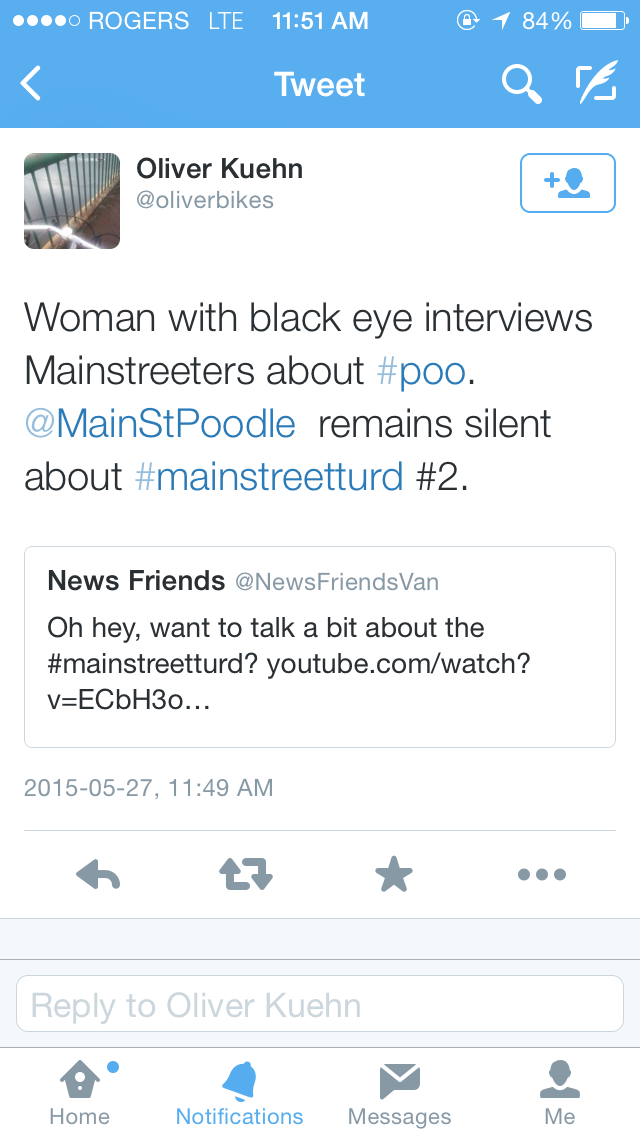Screen dimensions: 640x1136
Task: Retweet this tweet
Action: click(x=245, y=875)
